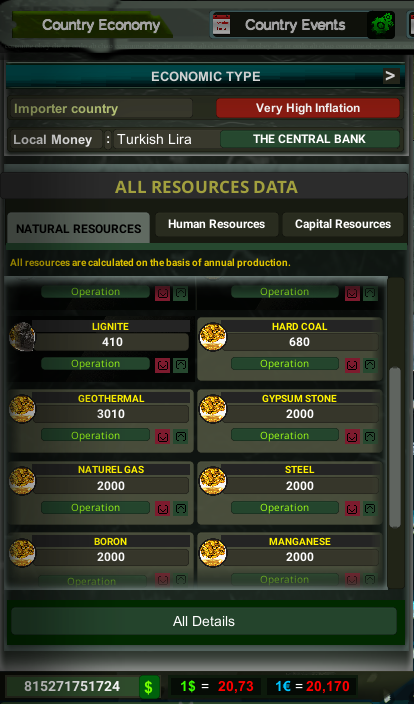Viewport: 414px width, 704px height.
Task: Click the GYPSUM STONE title
Action: (299, 398)
